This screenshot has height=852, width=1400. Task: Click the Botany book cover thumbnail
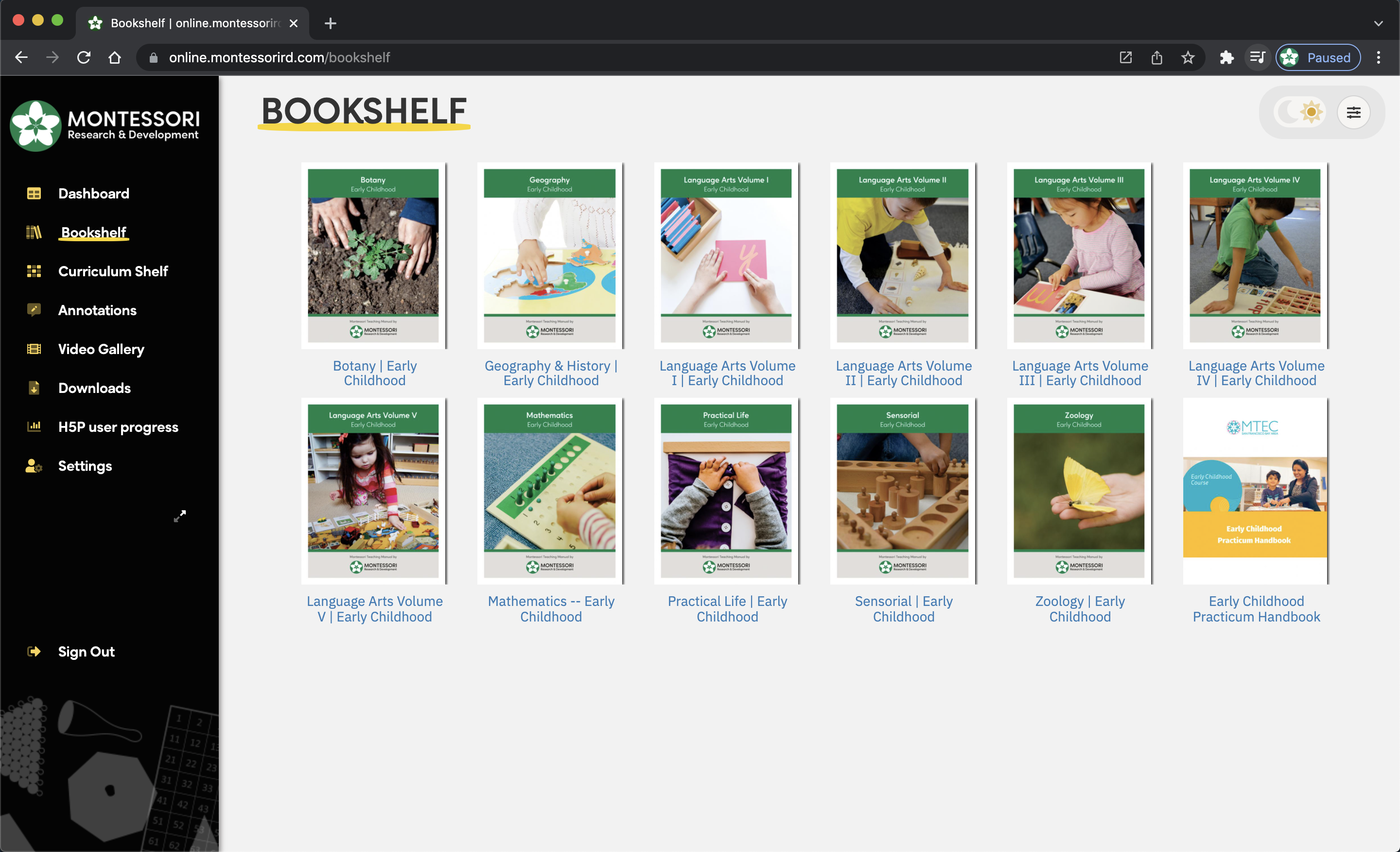[374, 256]
